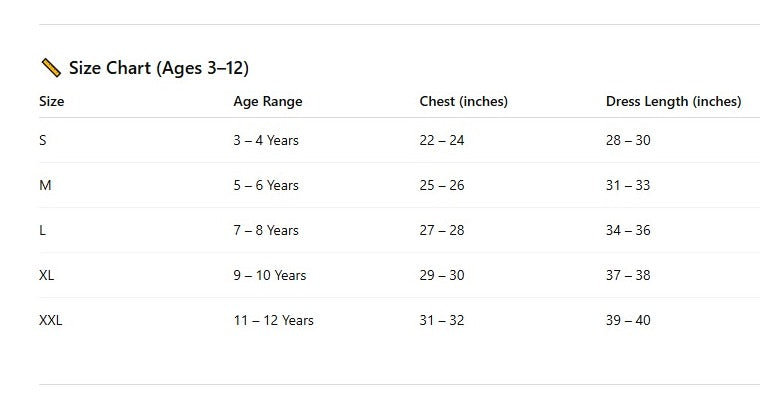Click the Dress Length (inches) header
Image resolution: width=760 pixels, height=403 pixels.
[673, 101]
